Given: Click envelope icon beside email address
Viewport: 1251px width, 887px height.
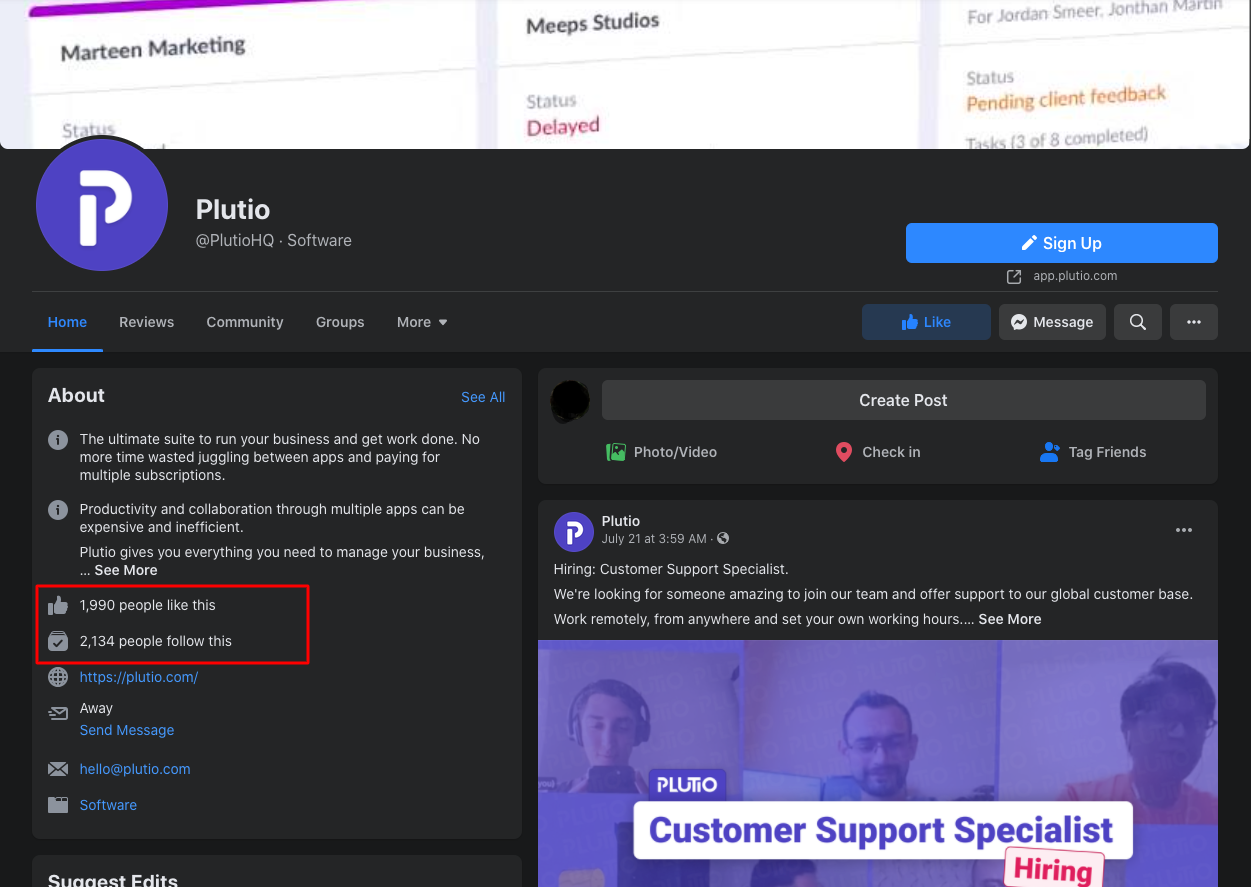Looking at the screenshot, I should point(58,769).
